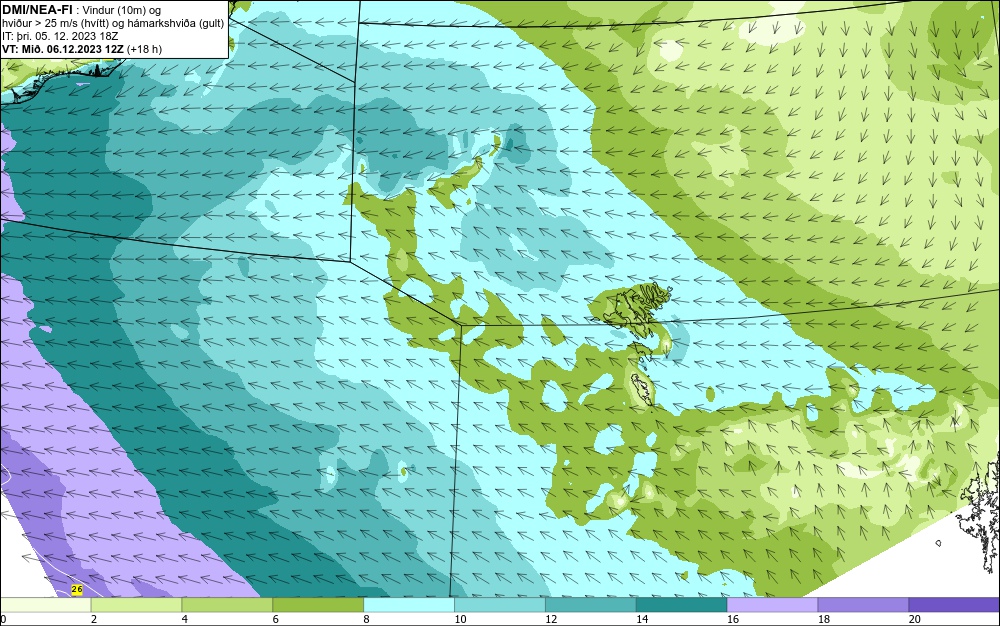The image size is (1000, 626).
Task: Click the legend label '10'
Action: tap(460, 619)
